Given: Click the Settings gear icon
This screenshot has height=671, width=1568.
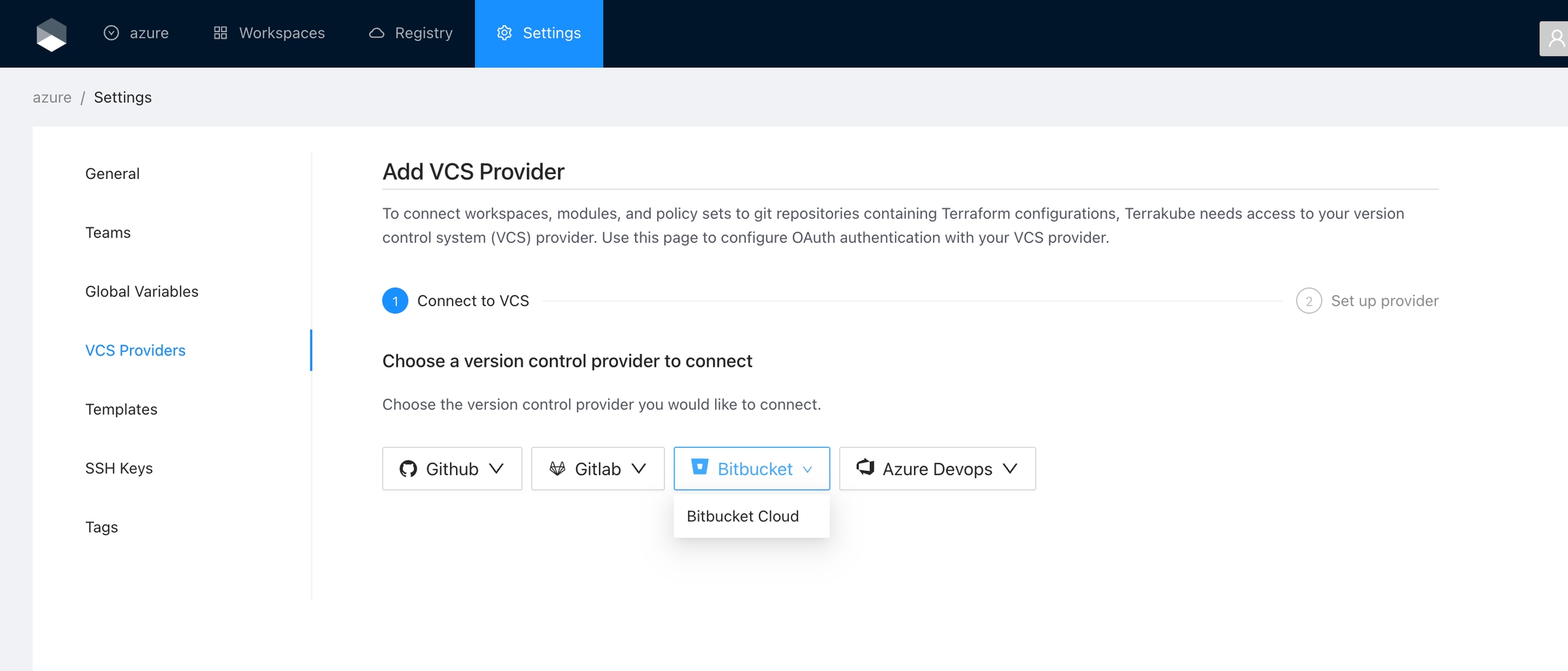Looking at the screenshot, I should pos(504,33).
